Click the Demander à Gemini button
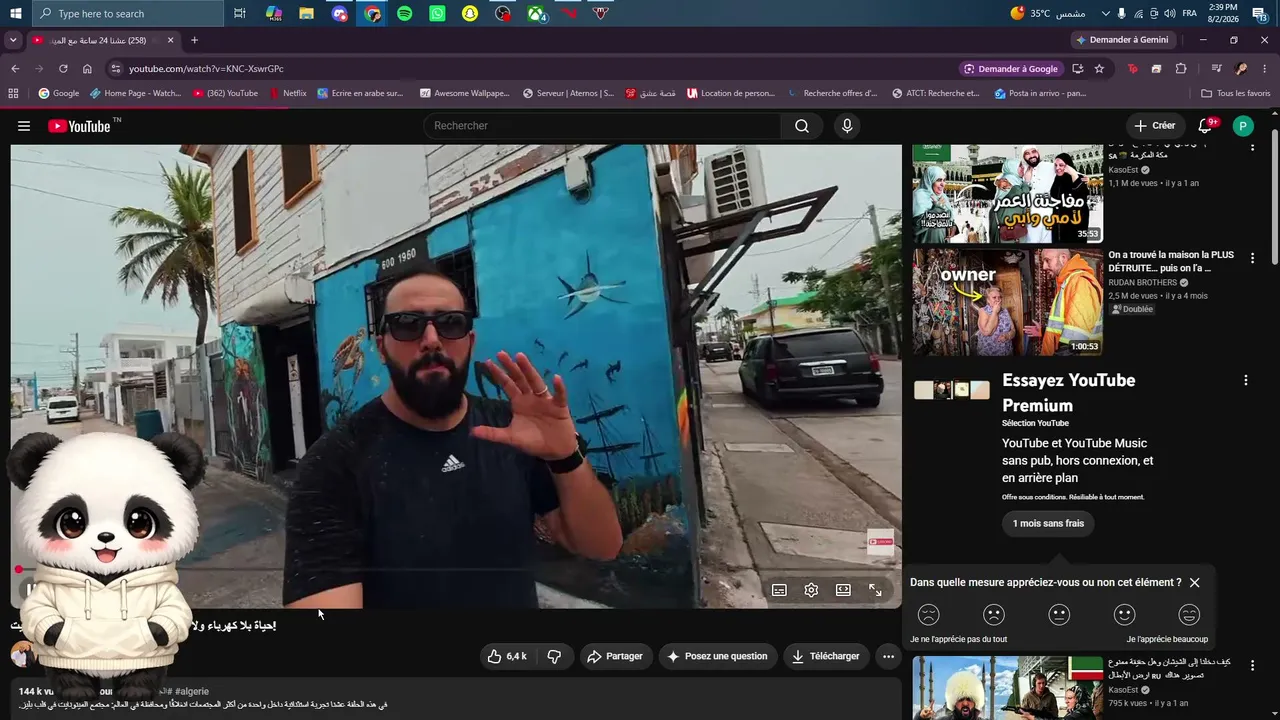This screenshot has width=1280, height=720. (1121, 40)
